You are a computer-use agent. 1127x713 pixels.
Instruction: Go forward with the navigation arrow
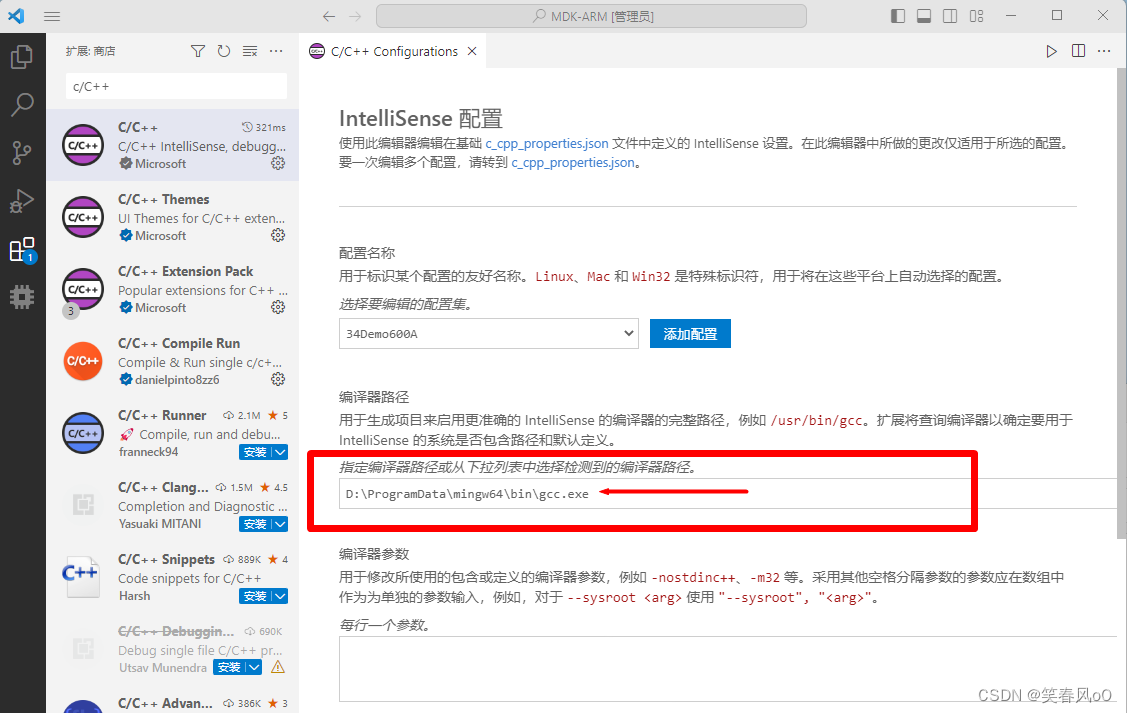(355, 16)
